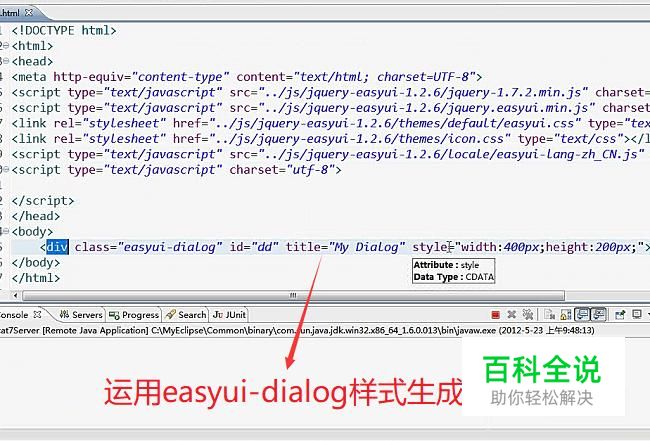Click the title value "My Dialog"

366,247
